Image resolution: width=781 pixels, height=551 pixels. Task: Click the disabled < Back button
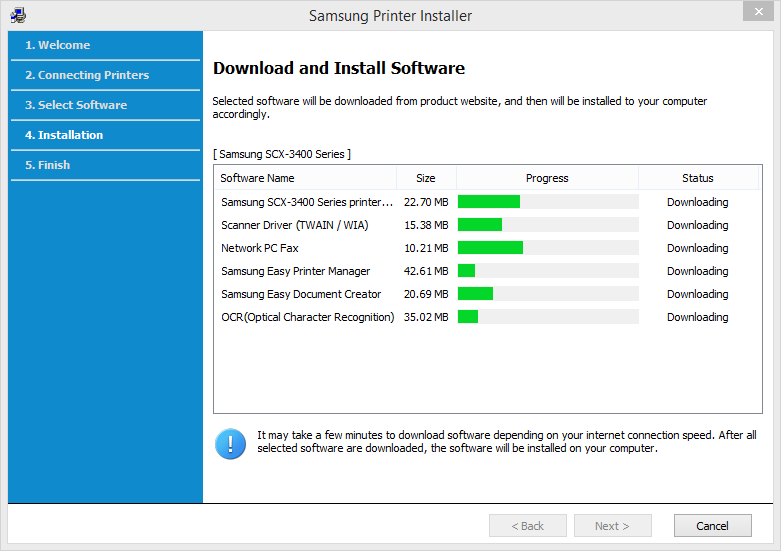[527, 526]
